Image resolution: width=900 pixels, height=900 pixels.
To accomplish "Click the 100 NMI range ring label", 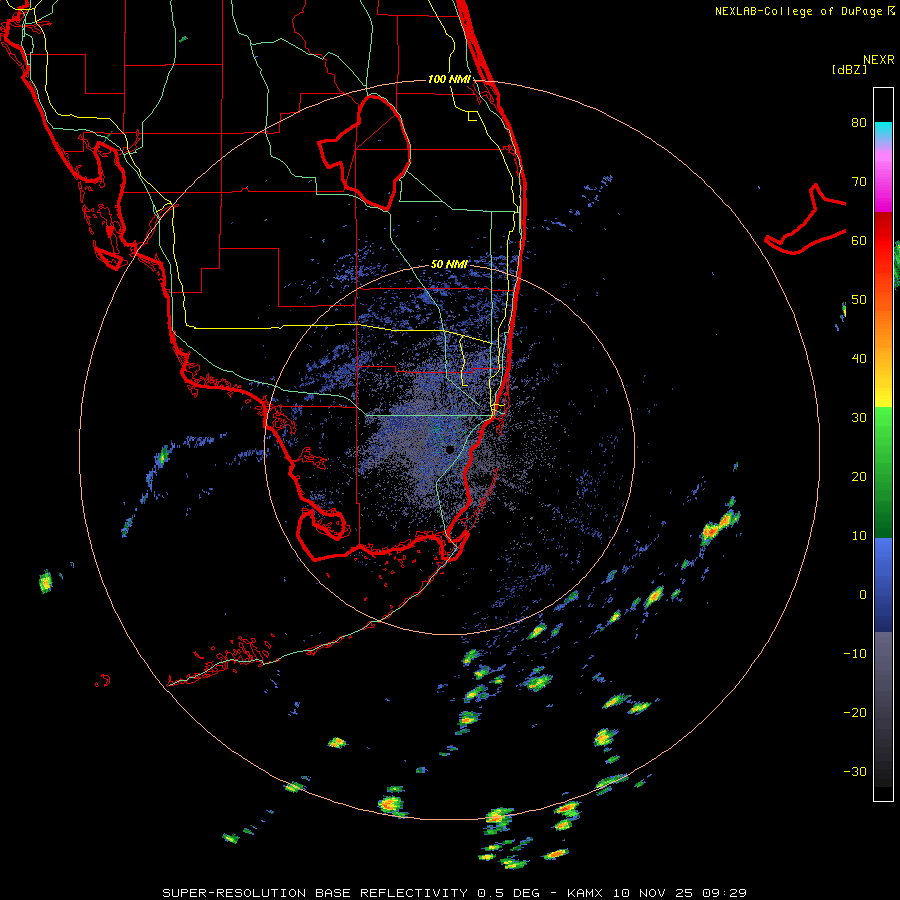I will point(449,79).
